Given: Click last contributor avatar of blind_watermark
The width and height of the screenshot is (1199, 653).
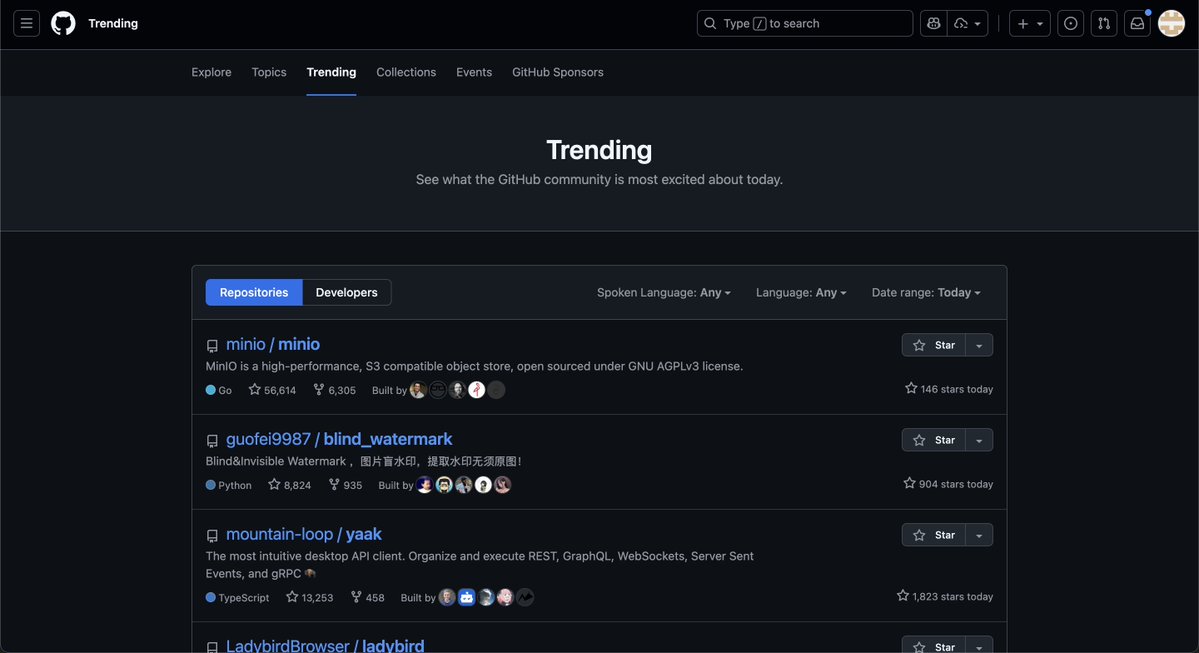Looking at the screenshot, I should [502, 485].
